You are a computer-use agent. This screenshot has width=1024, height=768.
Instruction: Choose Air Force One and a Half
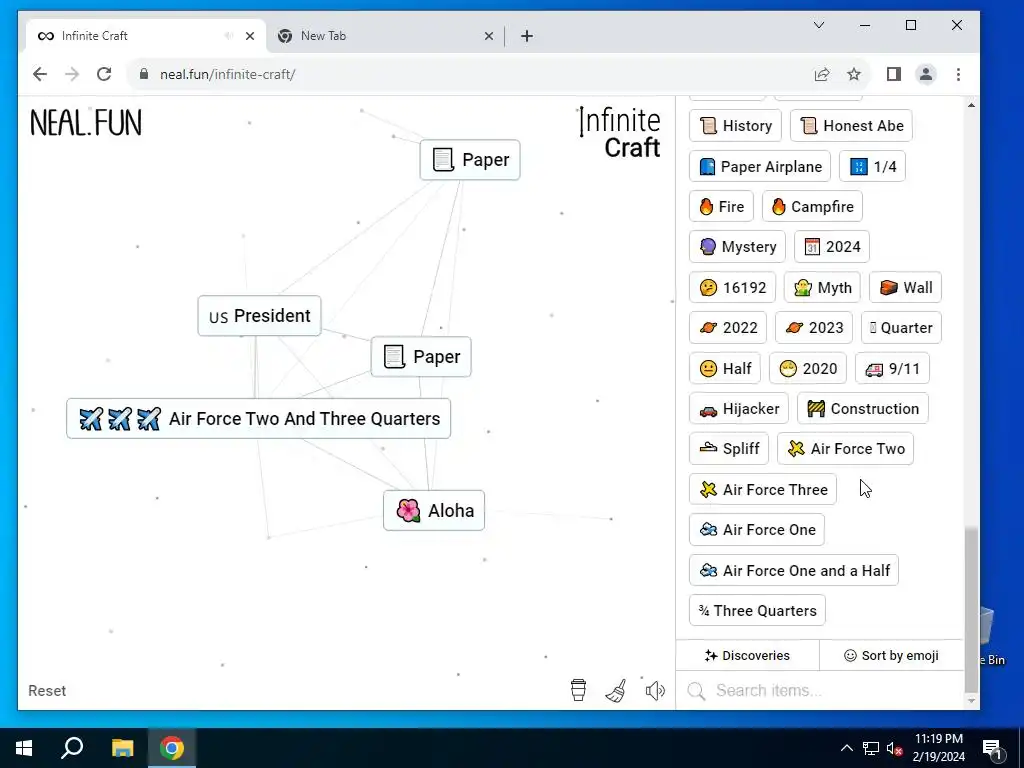click(794, 570)
